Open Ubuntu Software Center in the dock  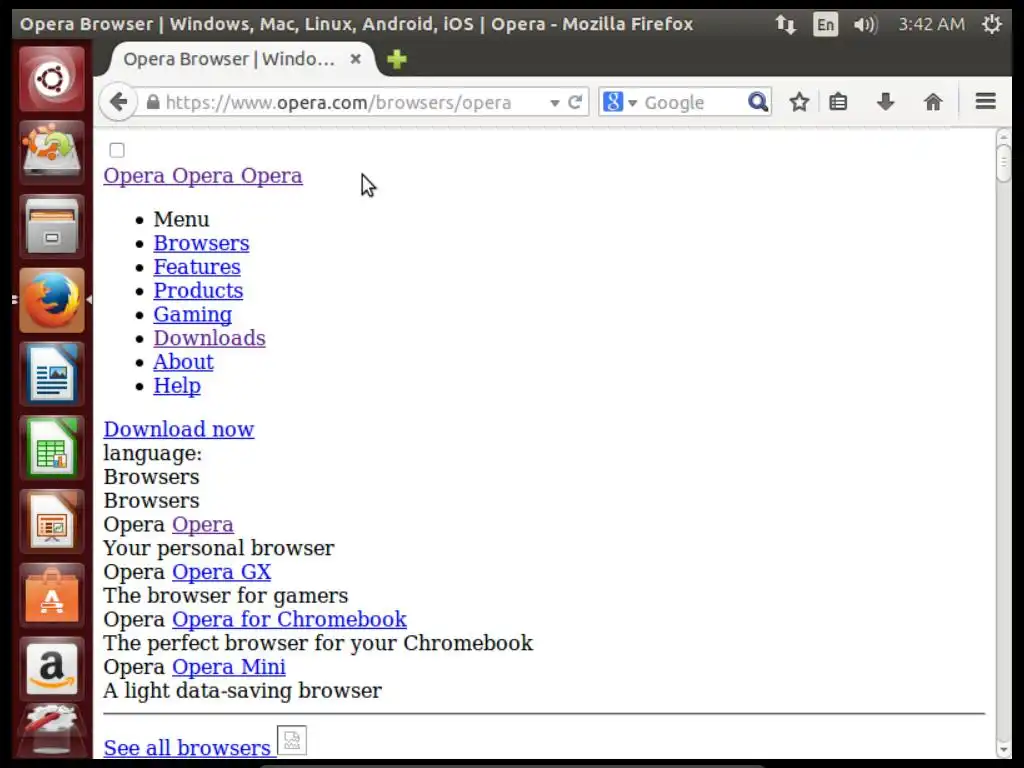point(52,596)
